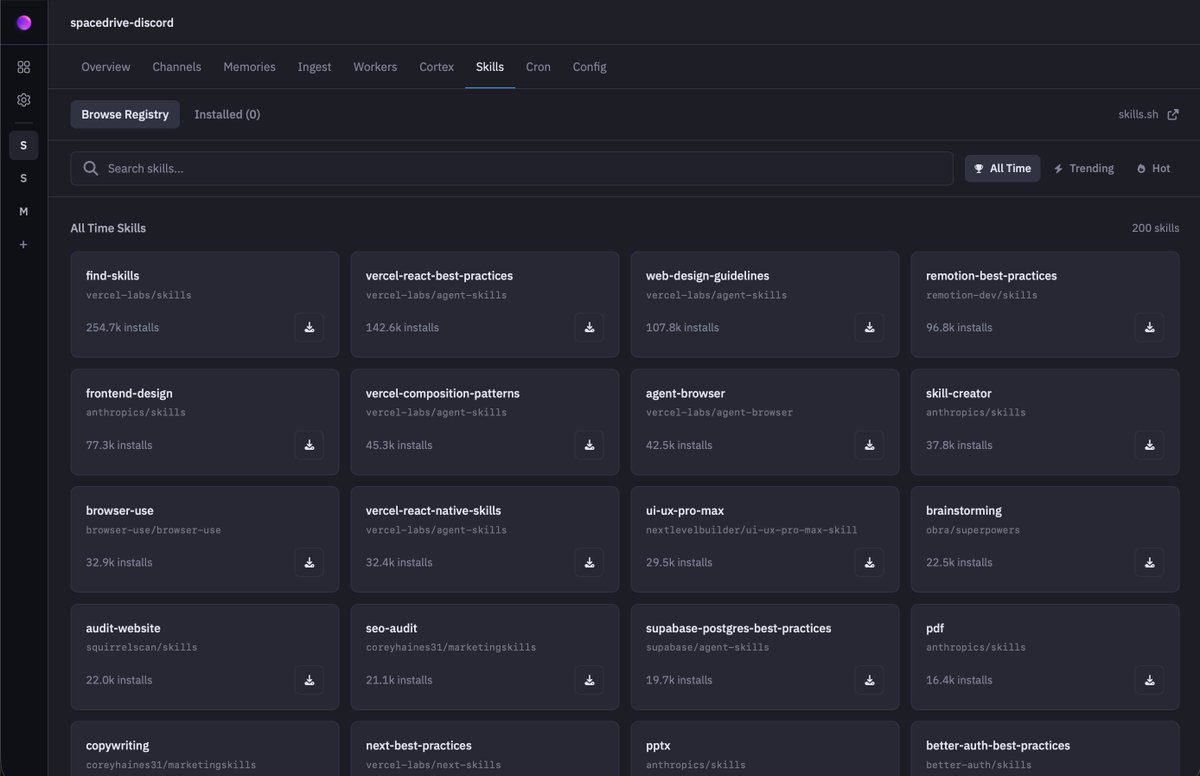Click squirrelscan/skills repository text
Image resolution: width=1200 pixels, height=776 pixels.
click(142, 647)
